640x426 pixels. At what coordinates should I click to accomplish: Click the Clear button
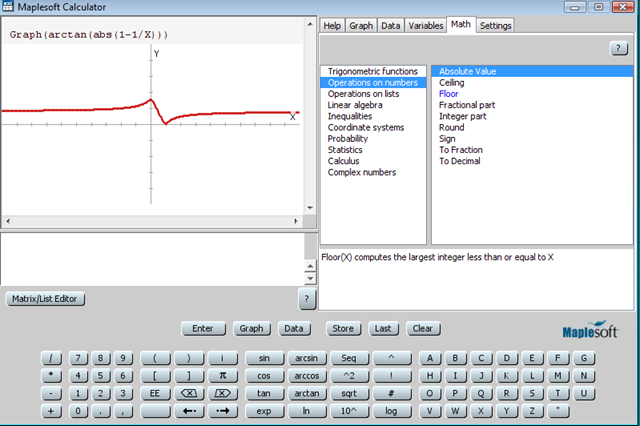[x=423, y=328]
